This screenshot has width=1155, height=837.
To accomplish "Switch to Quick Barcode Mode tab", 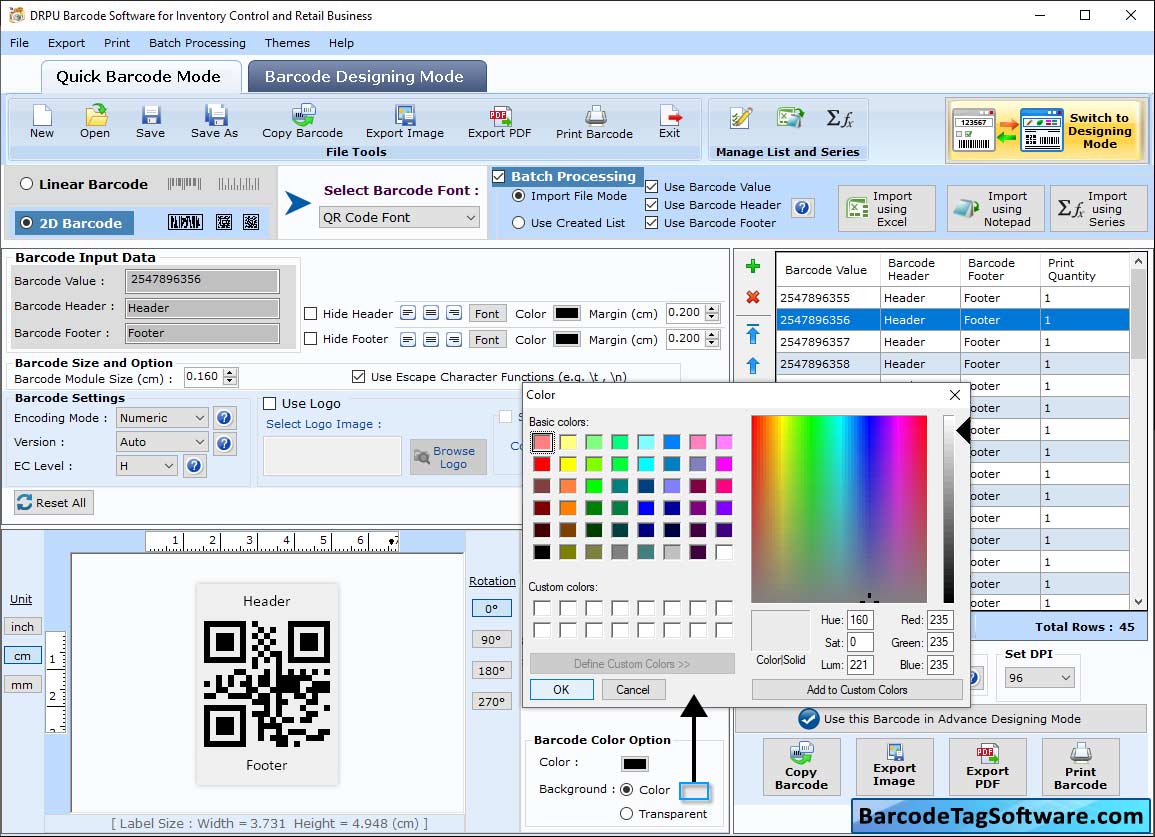I will pos(140,77).
